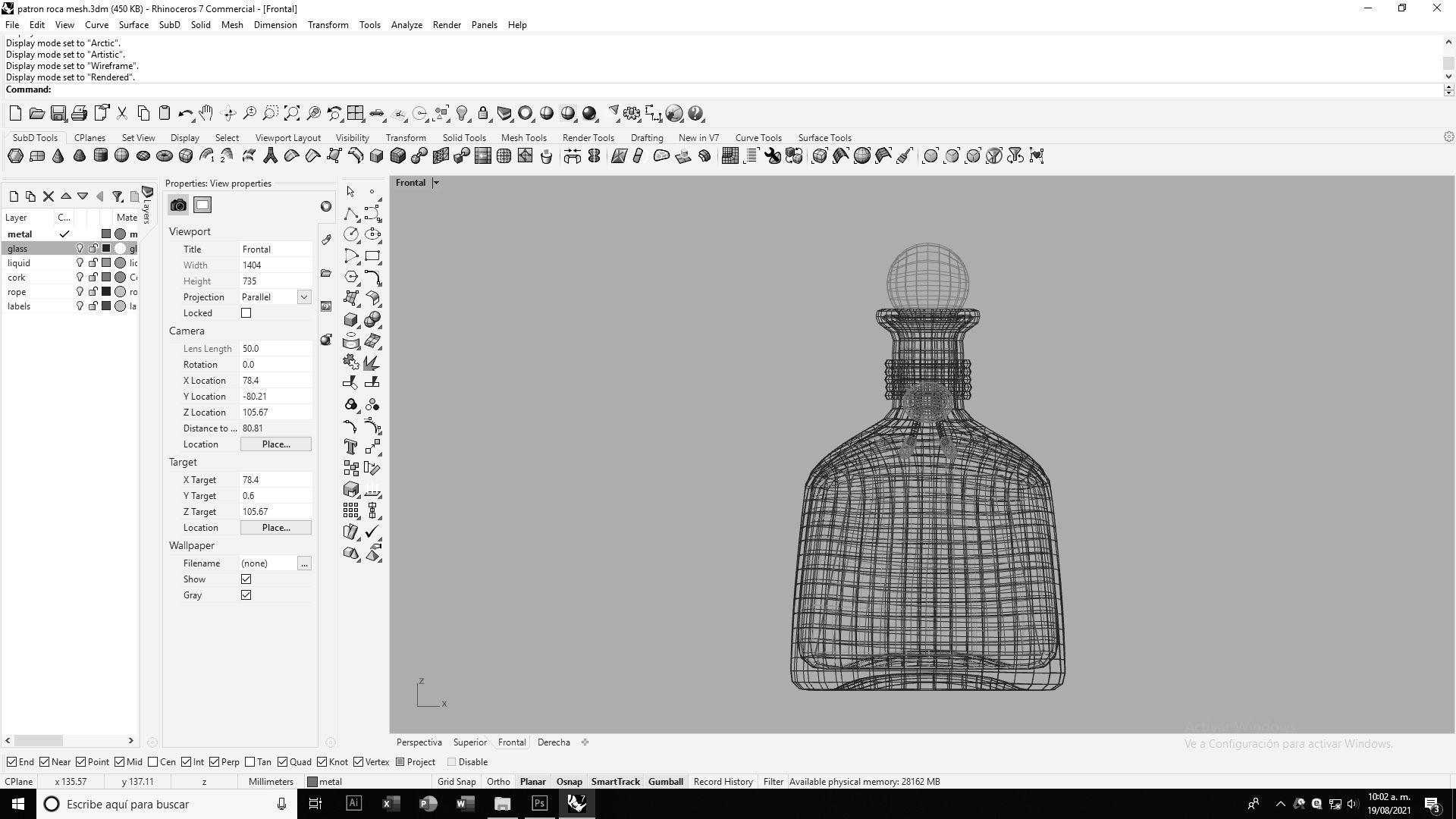1456x819 pixels.
Task: Print using the printer toolbar icon
Action: 79,114
